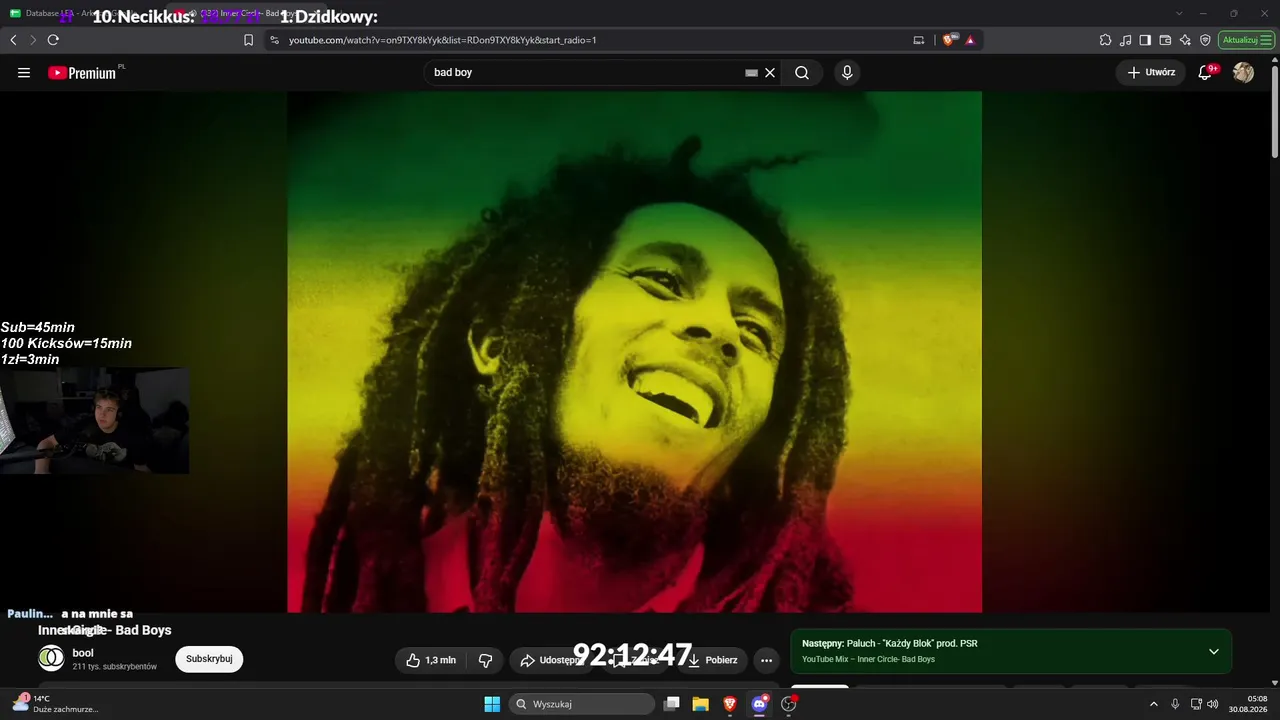
Task: Show hidden system tray icons
Action: (x=1154, y=704)
